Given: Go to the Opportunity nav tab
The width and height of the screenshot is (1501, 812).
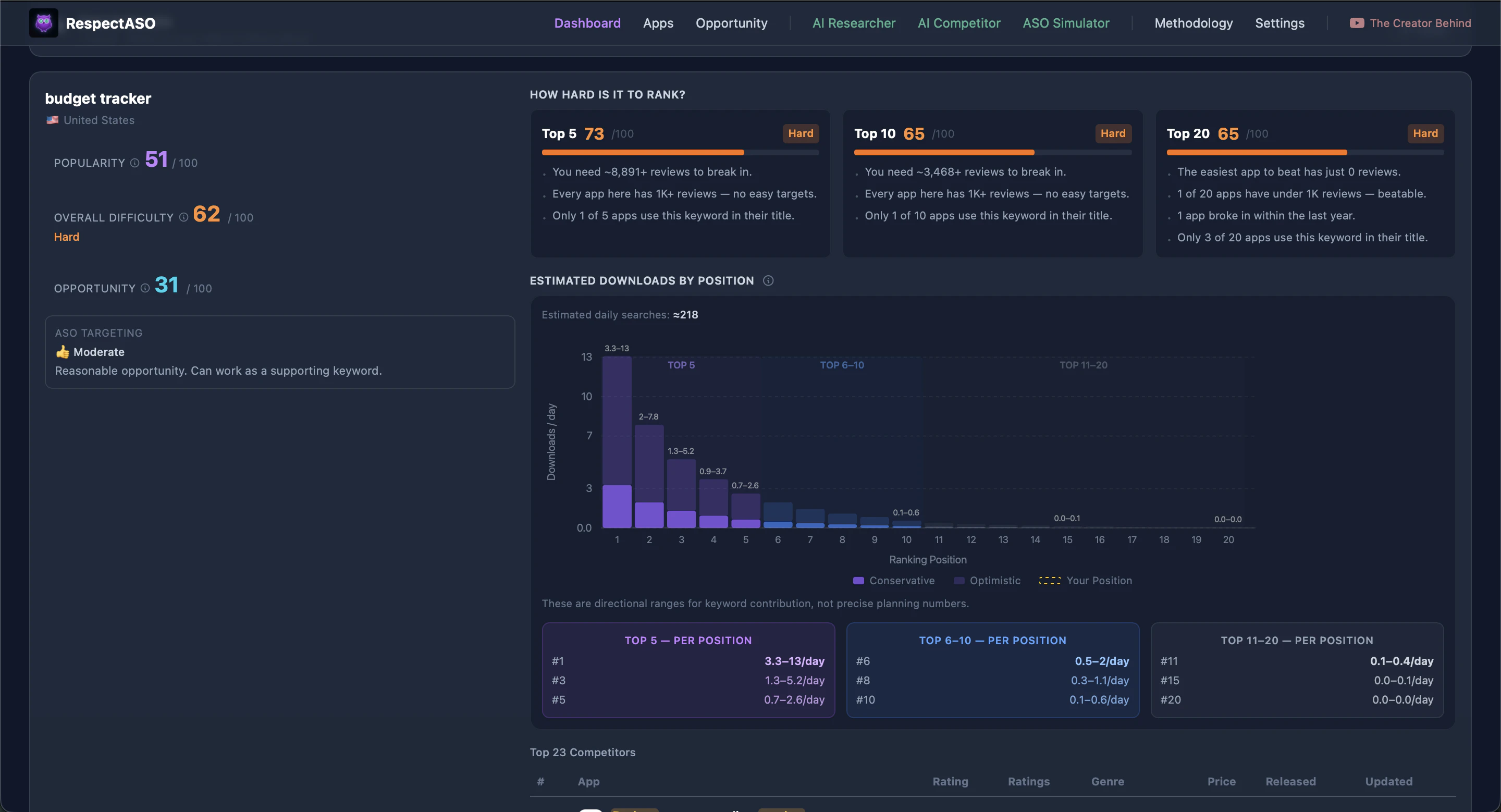Looking at the screenshot, I should coord(731,23).
